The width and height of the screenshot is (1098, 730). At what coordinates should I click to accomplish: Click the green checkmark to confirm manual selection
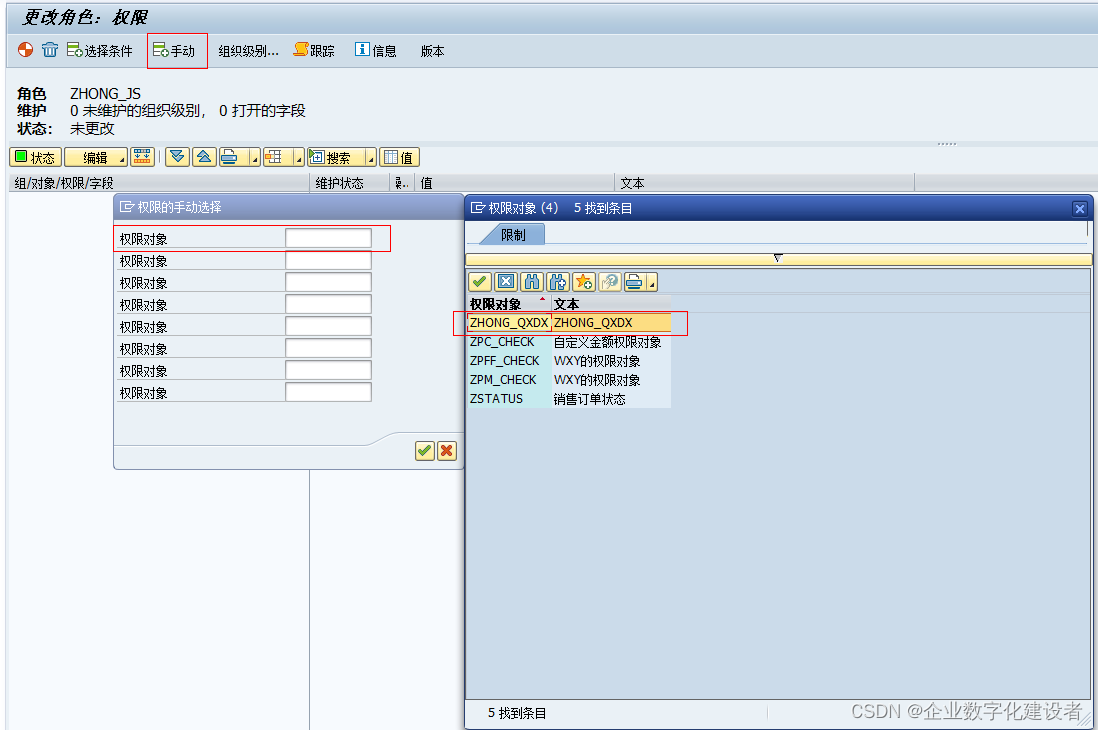(424, 450)
